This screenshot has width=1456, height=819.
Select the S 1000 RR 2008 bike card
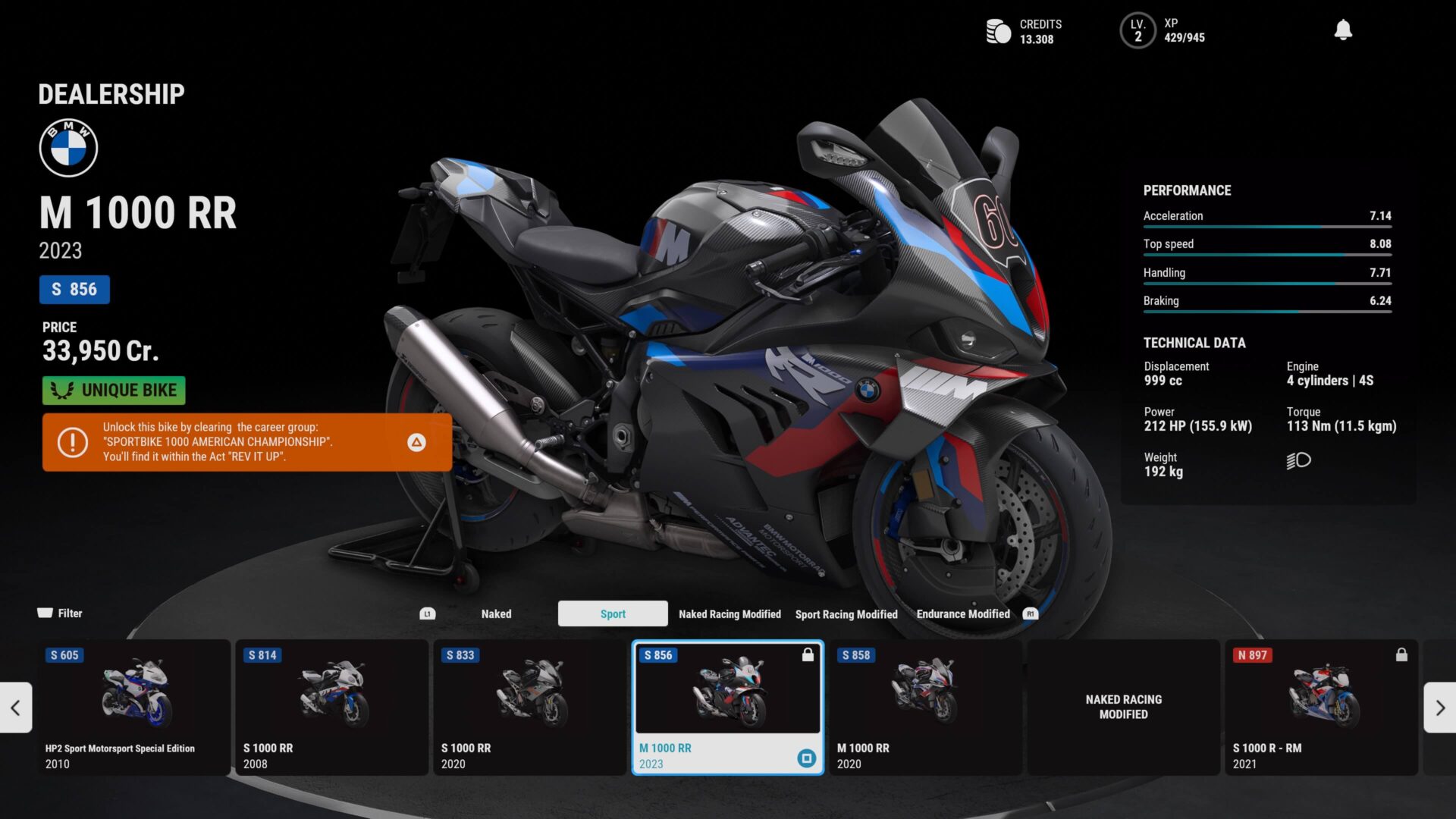click(331, 707)
